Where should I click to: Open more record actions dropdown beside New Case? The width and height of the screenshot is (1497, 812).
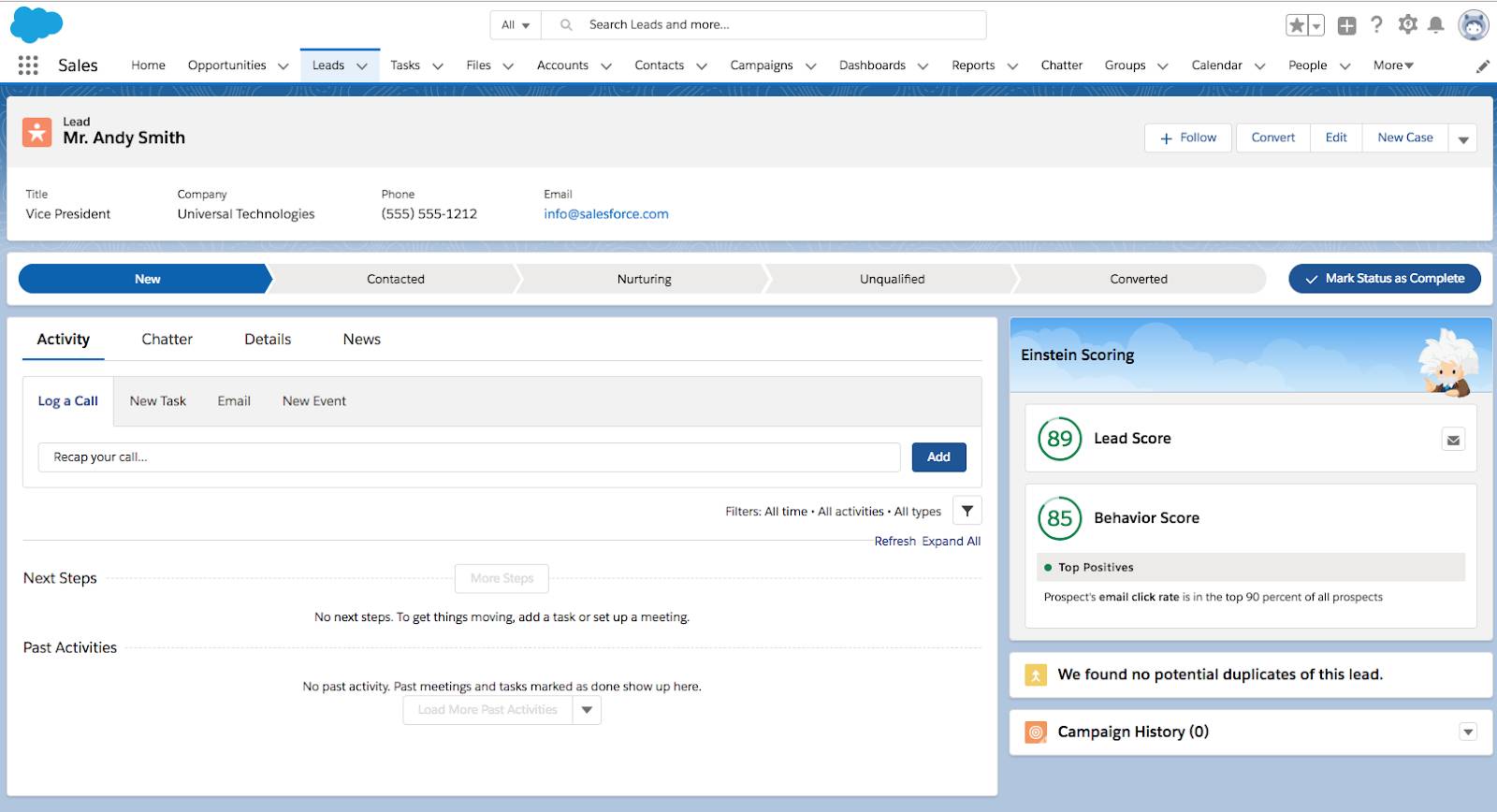pos(1463,138)
